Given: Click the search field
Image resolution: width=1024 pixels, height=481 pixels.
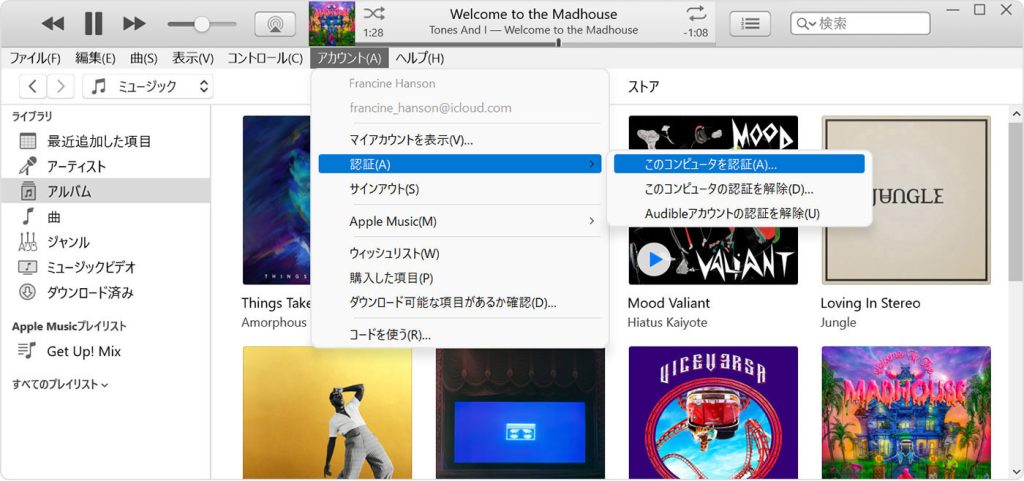Looking at the screenshot, I should (860, 23).
